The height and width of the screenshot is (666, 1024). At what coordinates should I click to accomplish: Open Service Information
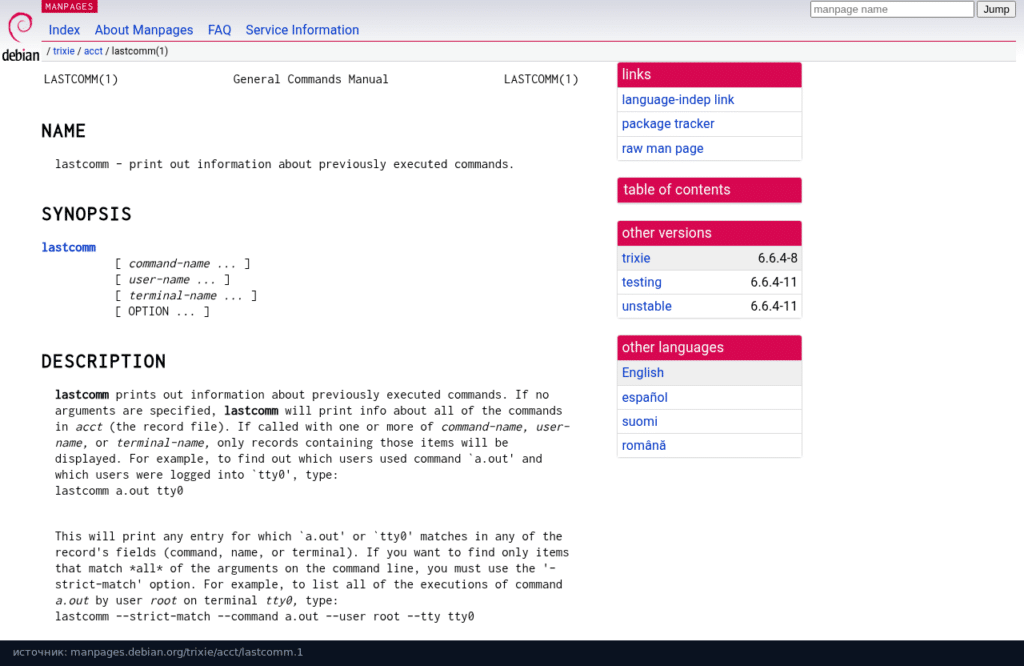pos(302,30)
